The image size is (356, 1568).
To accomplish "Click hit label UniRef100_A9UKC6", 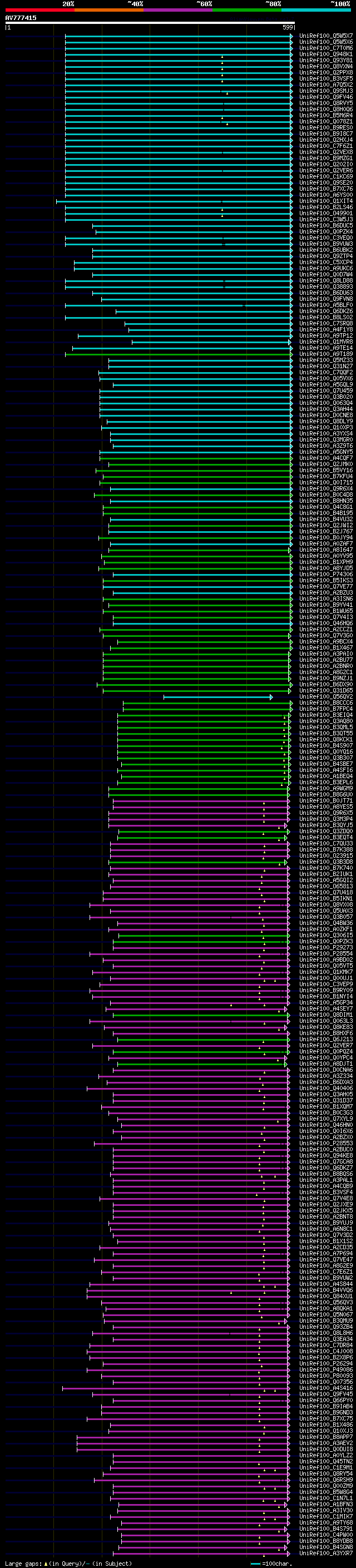I will coord(326,269).
